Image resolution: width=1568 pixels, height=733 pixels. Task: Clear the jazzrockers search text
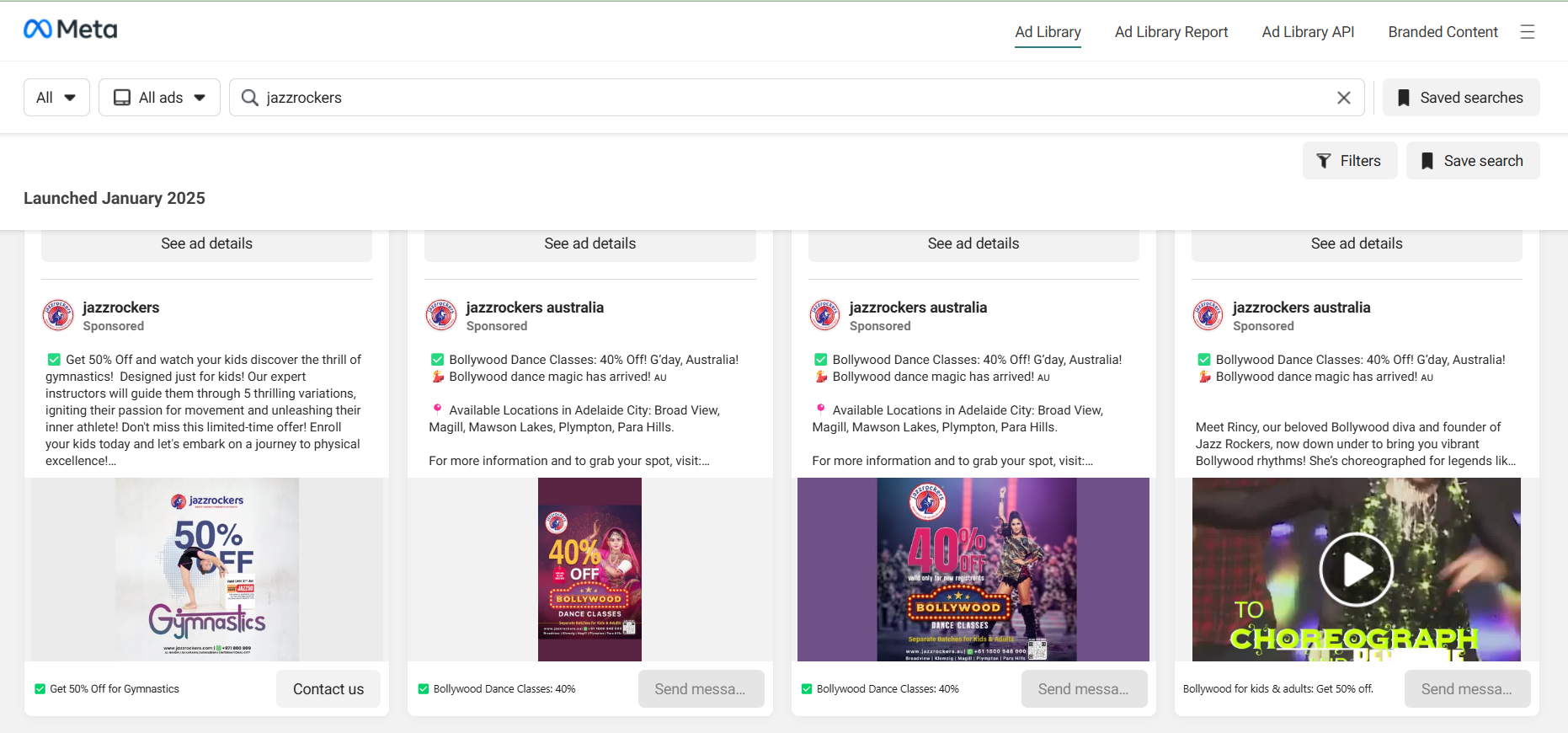coord(1343,98)
